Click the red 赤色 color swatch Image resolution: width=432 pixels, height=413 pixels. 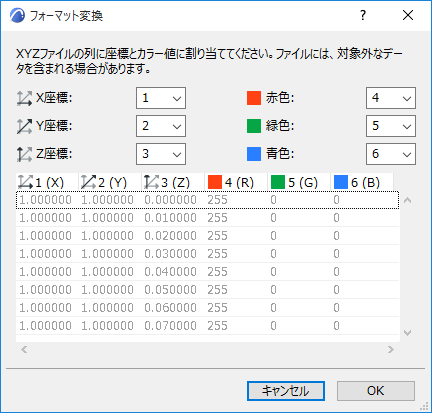tap(254, 98)
